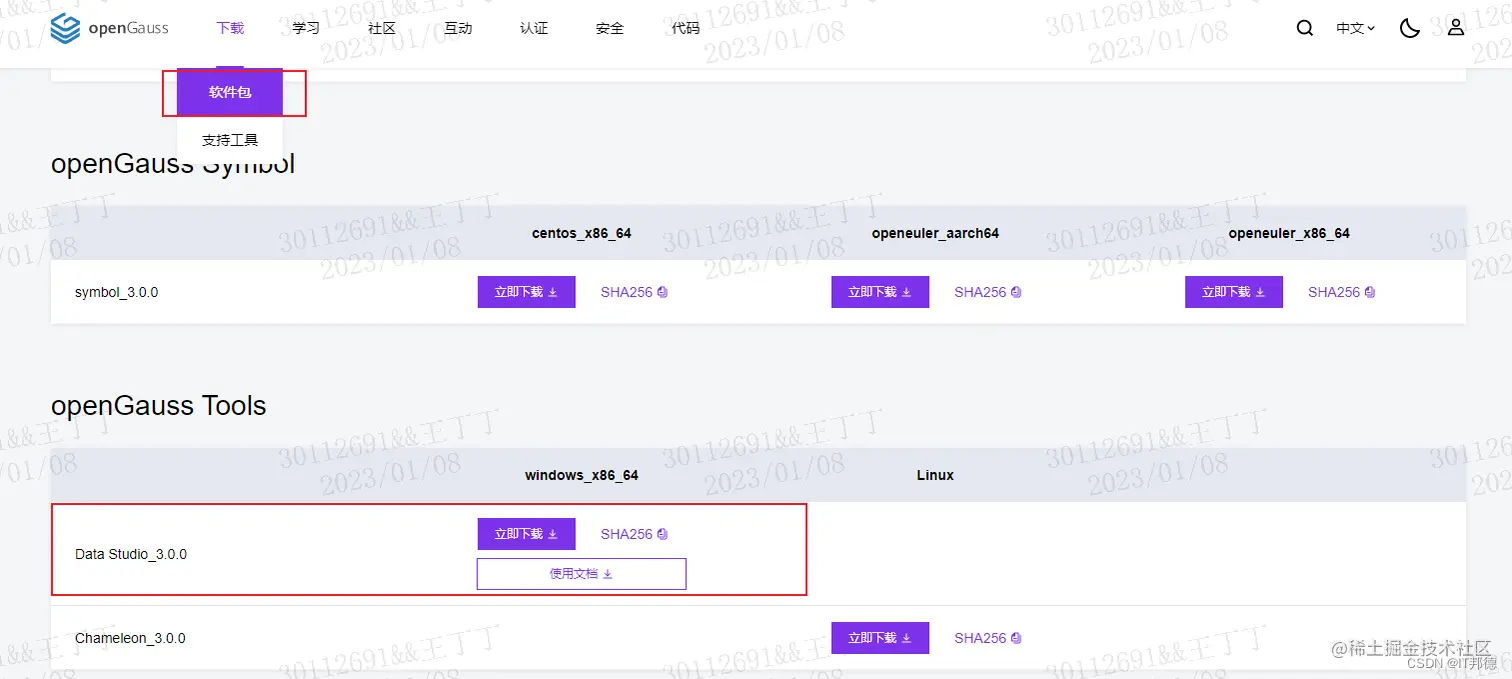Click the openGauss logo
The height and width of the screenshot is (679, 1512).
click(x=110, y=28)
